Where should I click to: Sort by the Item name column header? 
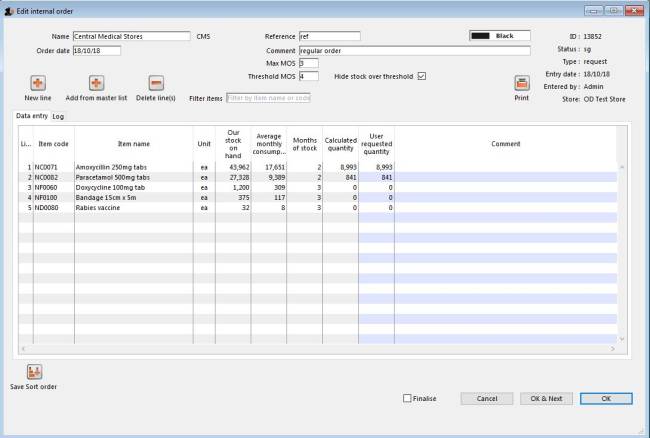click(x=133, y=144)
